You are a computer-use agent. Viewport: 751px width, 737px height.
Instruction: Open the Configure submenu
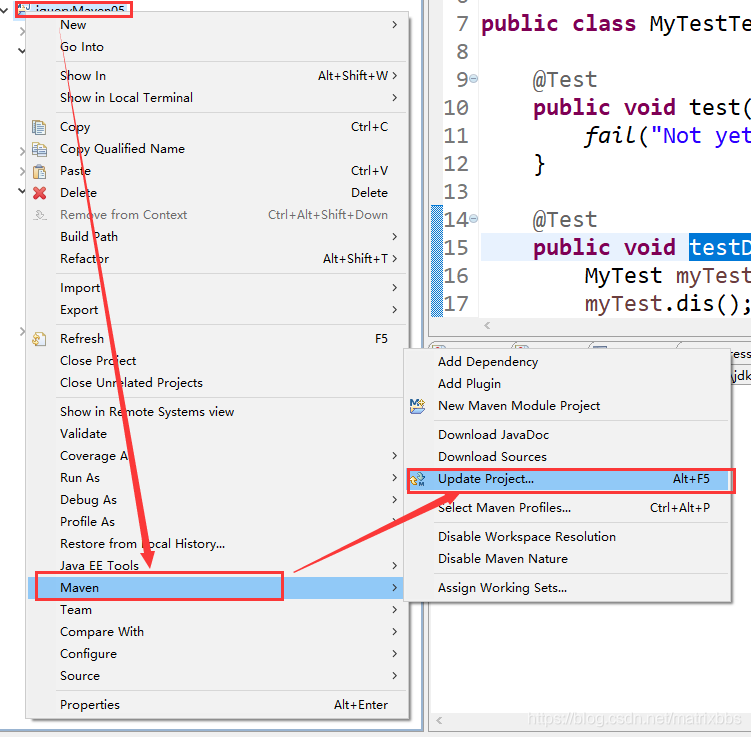(217, 654)
